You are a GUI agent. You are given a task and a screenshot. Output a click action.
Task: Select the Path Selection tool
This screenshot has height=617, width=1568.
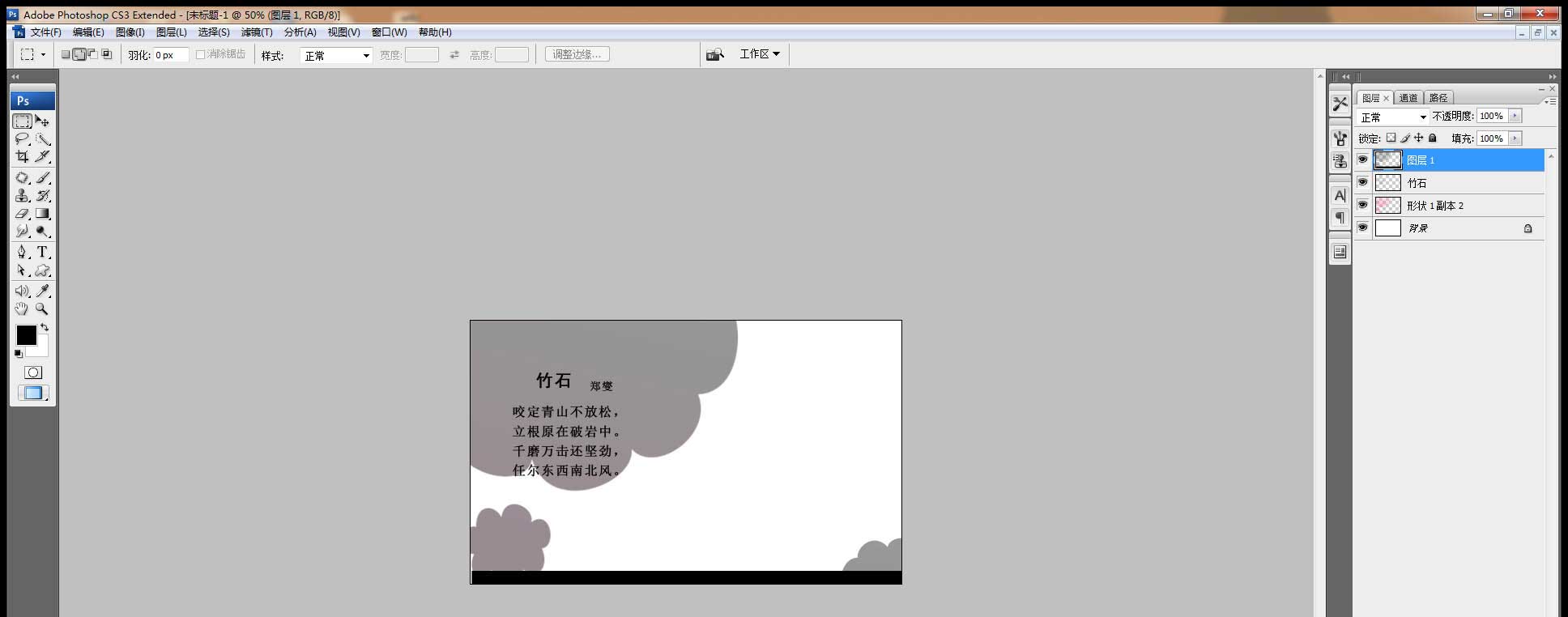23,270
